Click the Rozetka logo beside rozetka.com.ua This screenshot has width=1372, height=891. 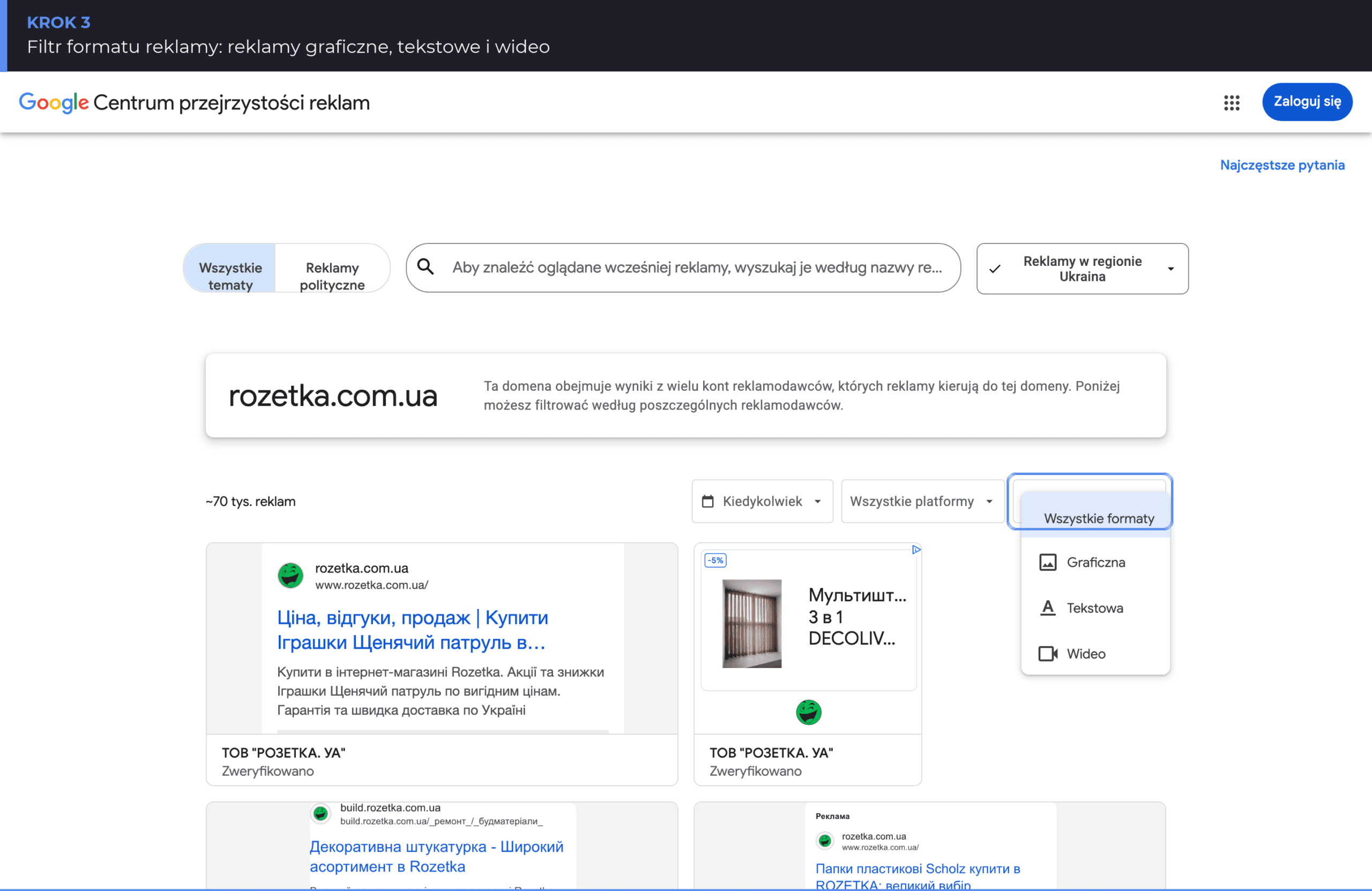tap(290, 576)
